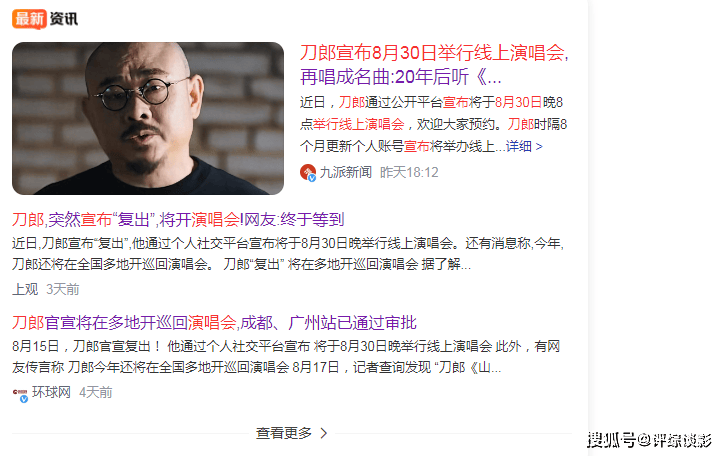Click the 昨天18:12 timestamp
Image resolution: width=726 pixels, height=457 pixels.
click(x=409, y=172)
